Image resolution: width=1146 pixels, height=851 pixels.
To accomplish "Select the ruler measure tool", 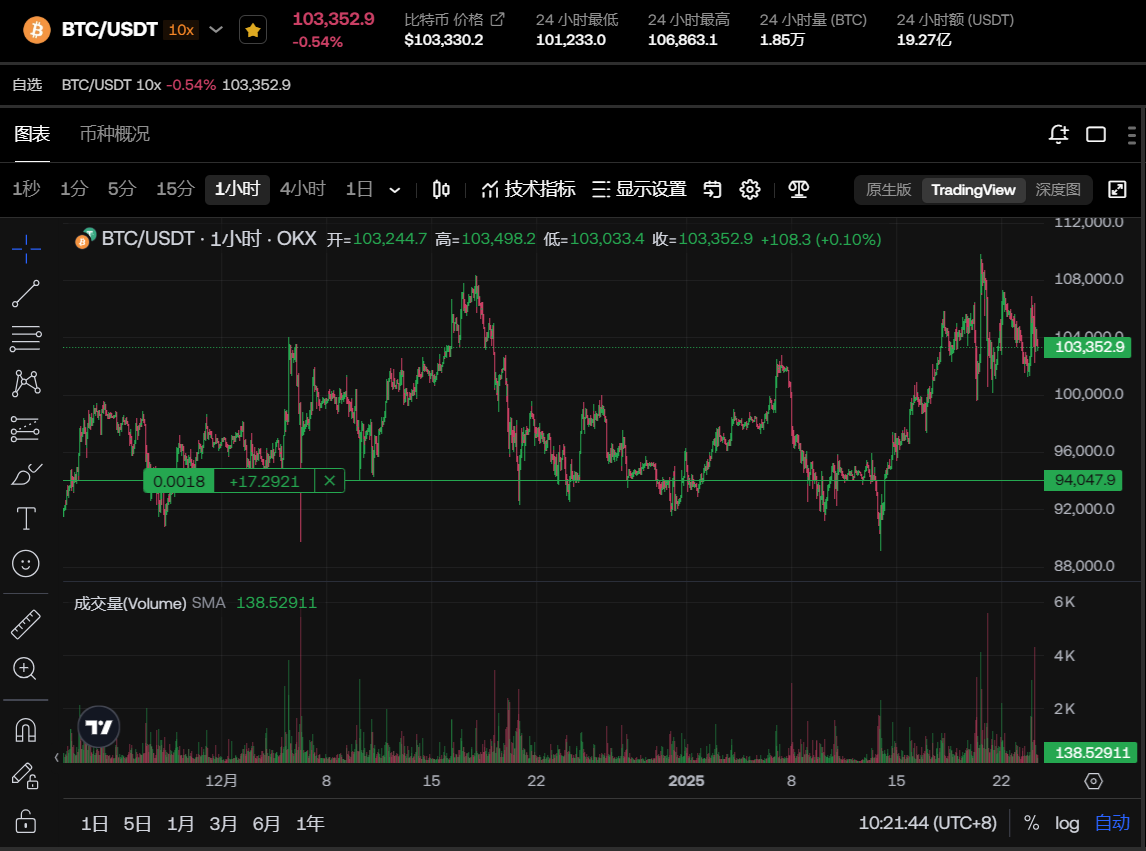I will coord(25,625).
